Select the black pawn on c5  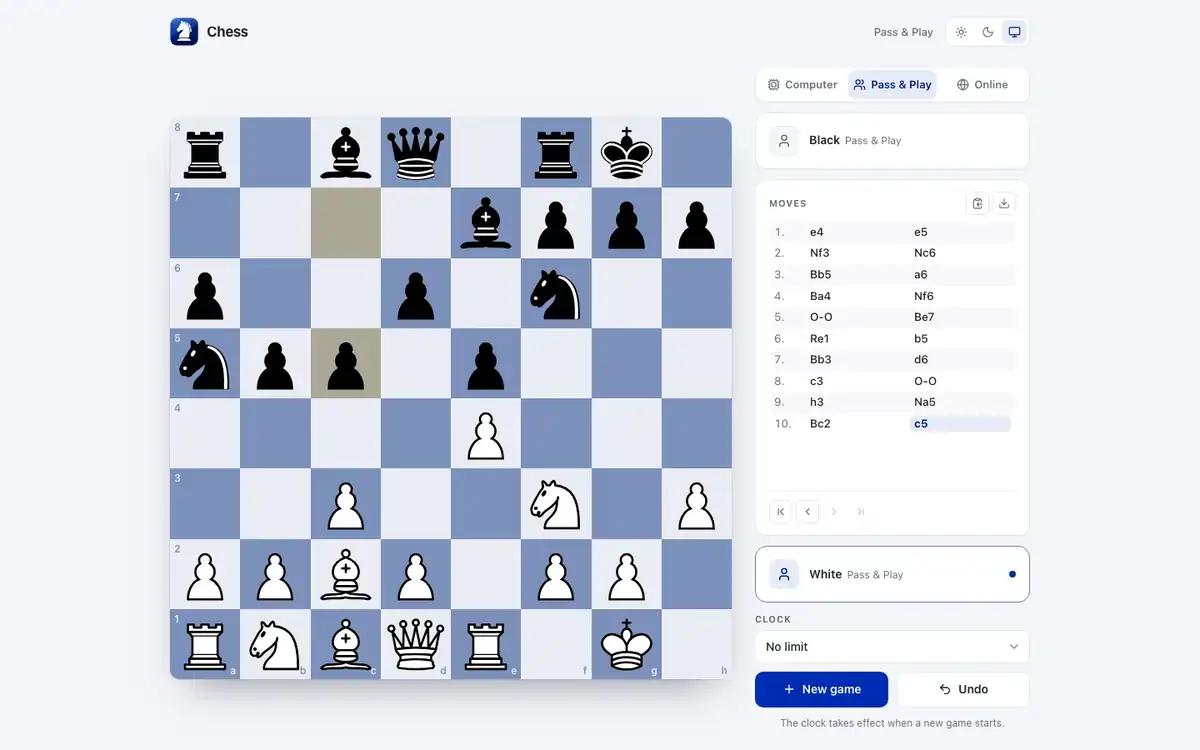point(346,364)
